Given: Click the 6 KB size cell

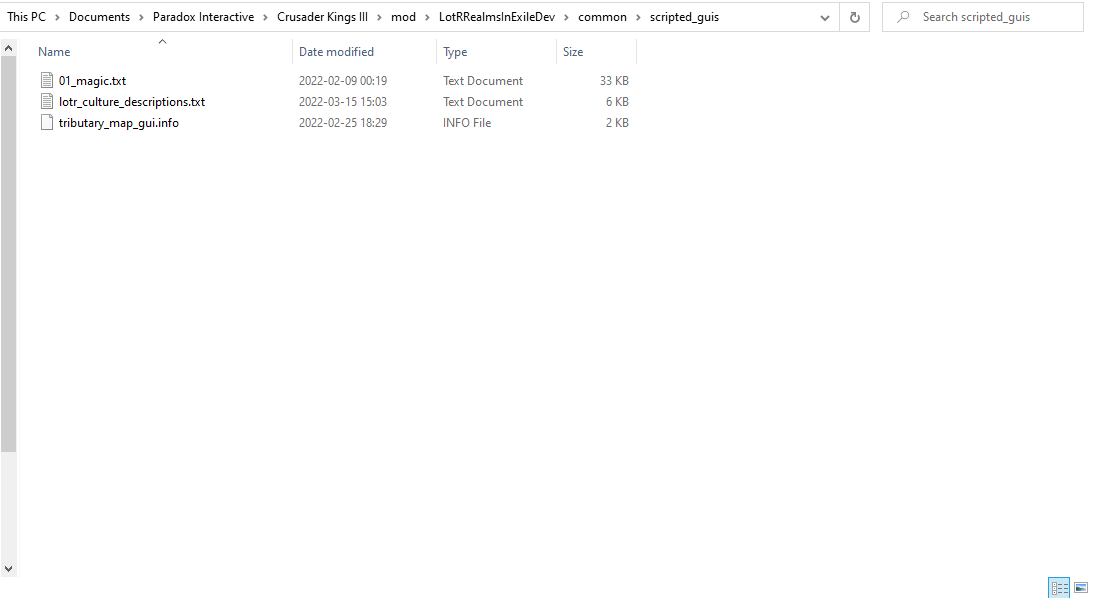Looking at the screenshot, I should click(x=617, y=102).
